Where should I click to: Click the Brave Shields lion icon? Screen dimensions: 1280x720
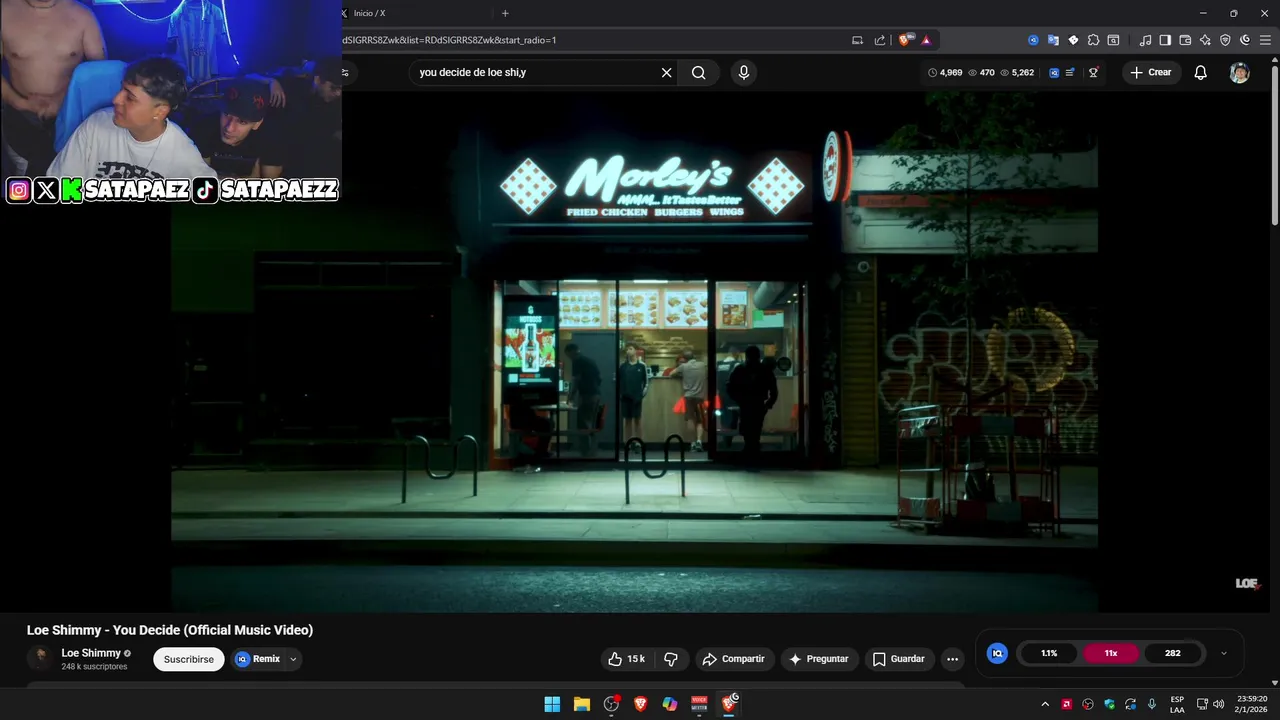pos(905,40)
